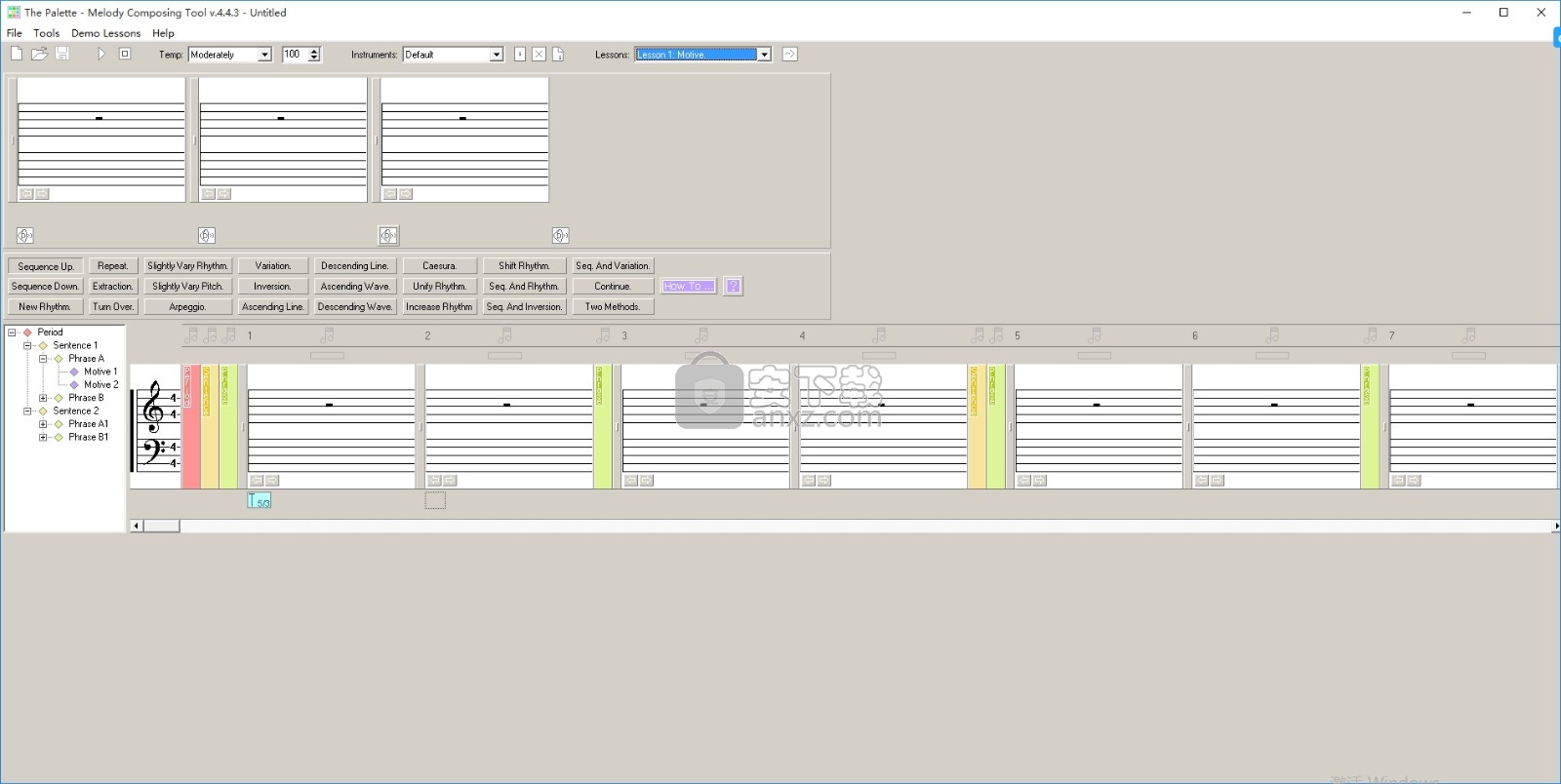Screen dimensions: 1561x784
Task: Open the Help menu
Action: (x=163, y=33)
